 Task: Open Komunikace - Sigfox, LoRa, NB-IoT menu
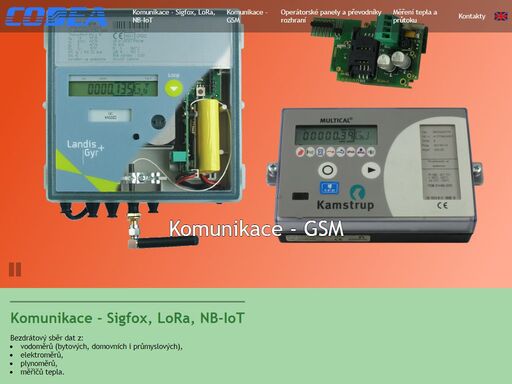pos(174,16)
